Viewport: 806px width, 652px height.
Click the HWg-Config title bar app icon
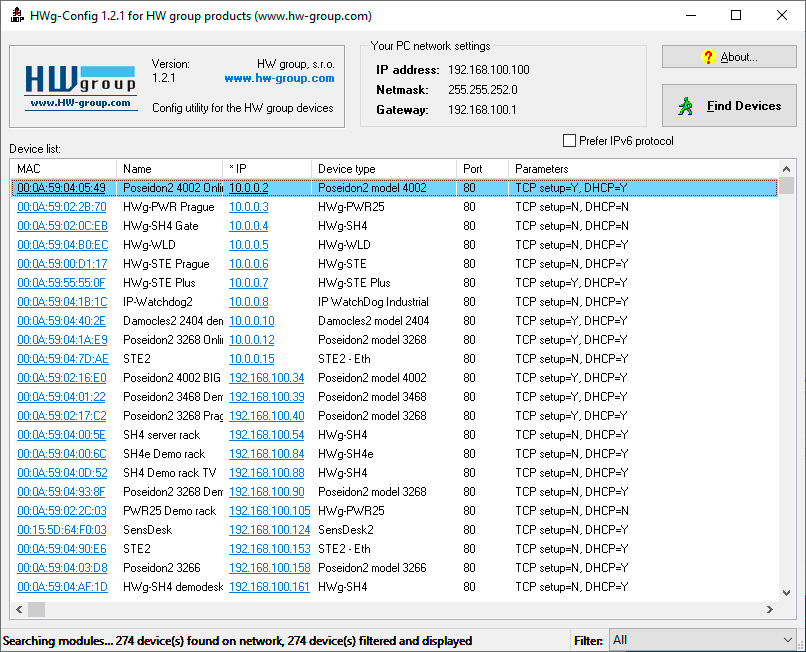click(x=17, y=15)
